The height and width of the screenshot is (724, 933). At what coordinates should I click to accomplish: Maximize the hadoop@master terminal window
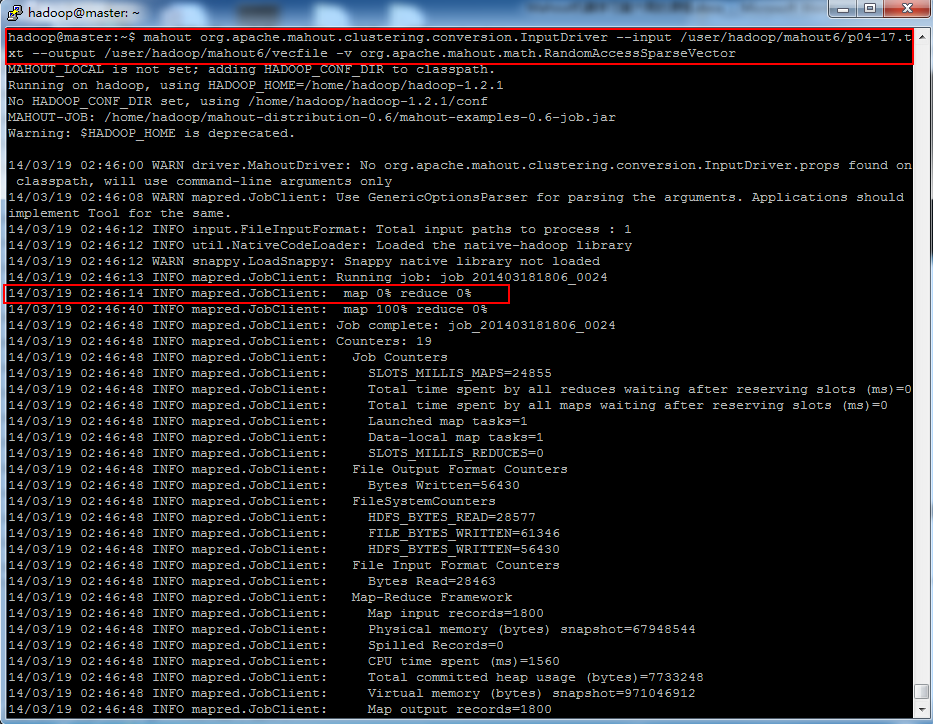(x=870, y=9)
